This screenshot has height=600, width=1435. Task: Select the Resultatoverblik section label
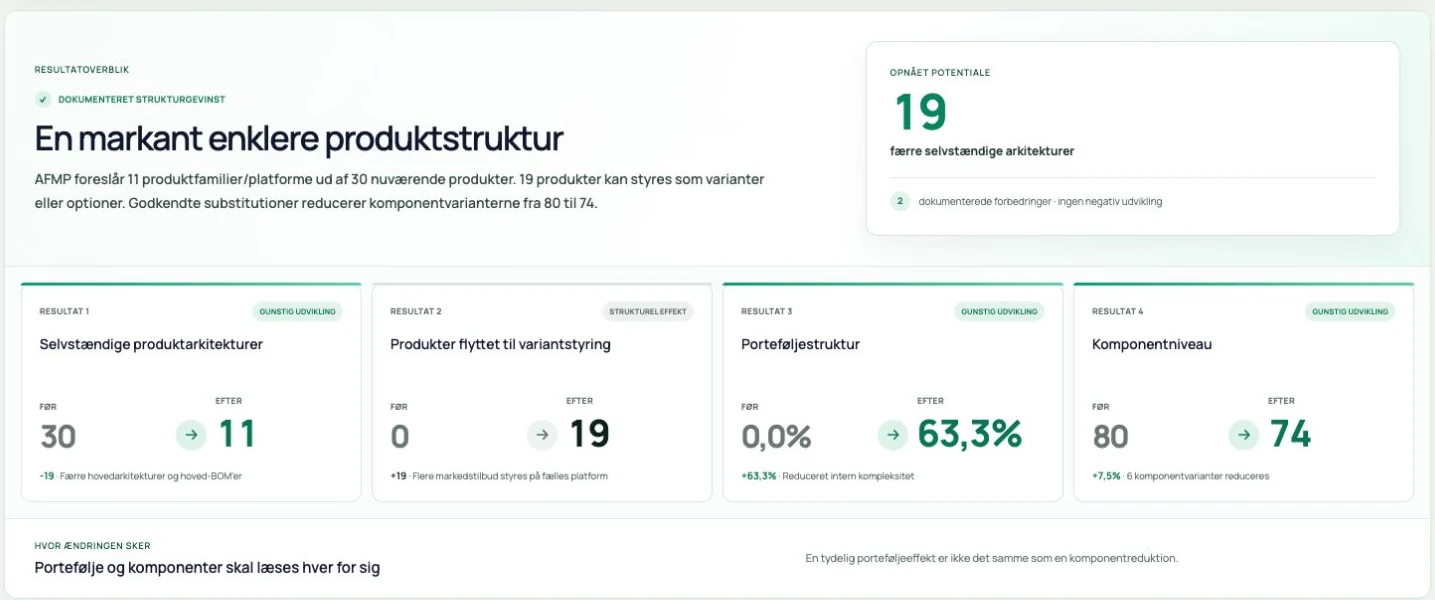pyautogui.click(x=82, y=70)
